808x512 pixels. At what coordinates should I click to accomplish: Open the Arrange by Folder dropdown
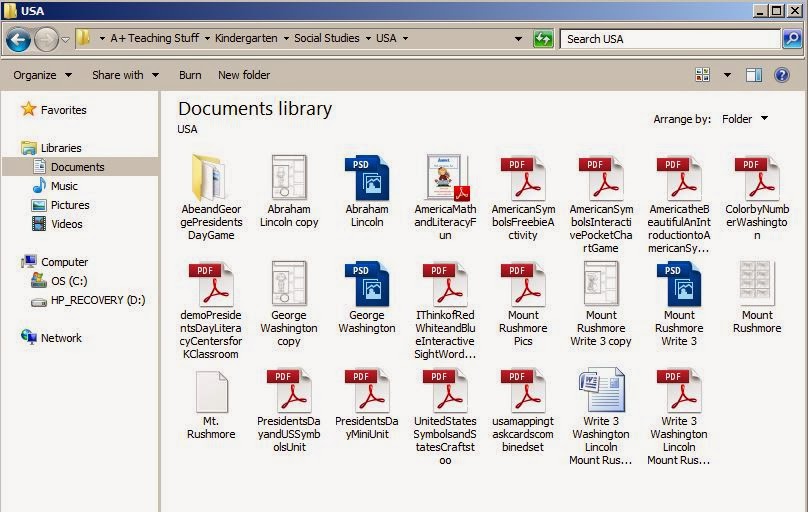(745, 119)
